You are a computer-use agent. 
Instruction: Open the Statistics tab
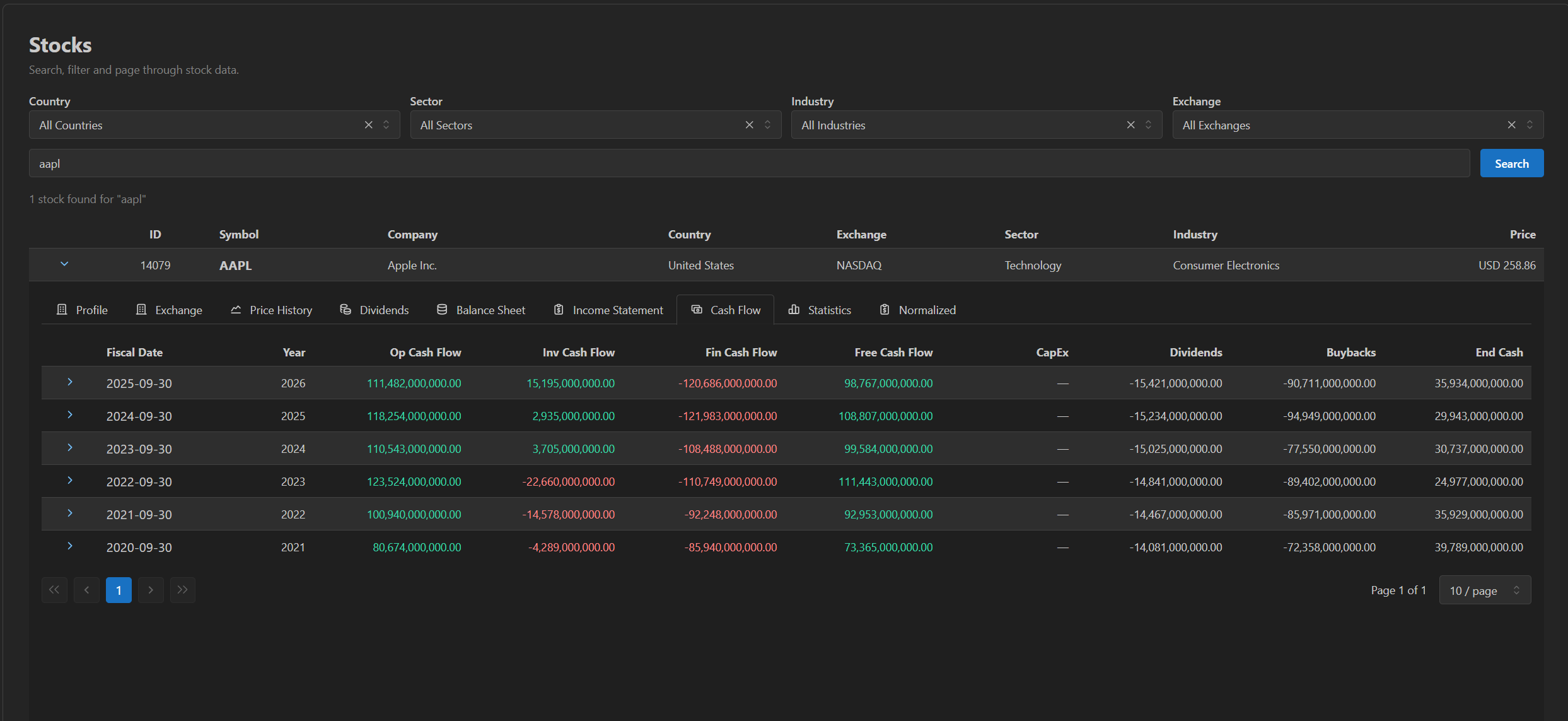(820, 310)
